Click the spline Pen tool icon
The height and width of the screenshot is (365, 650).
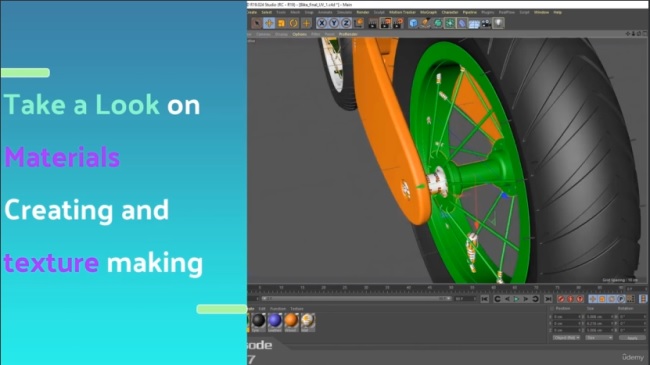click(425, 23)
